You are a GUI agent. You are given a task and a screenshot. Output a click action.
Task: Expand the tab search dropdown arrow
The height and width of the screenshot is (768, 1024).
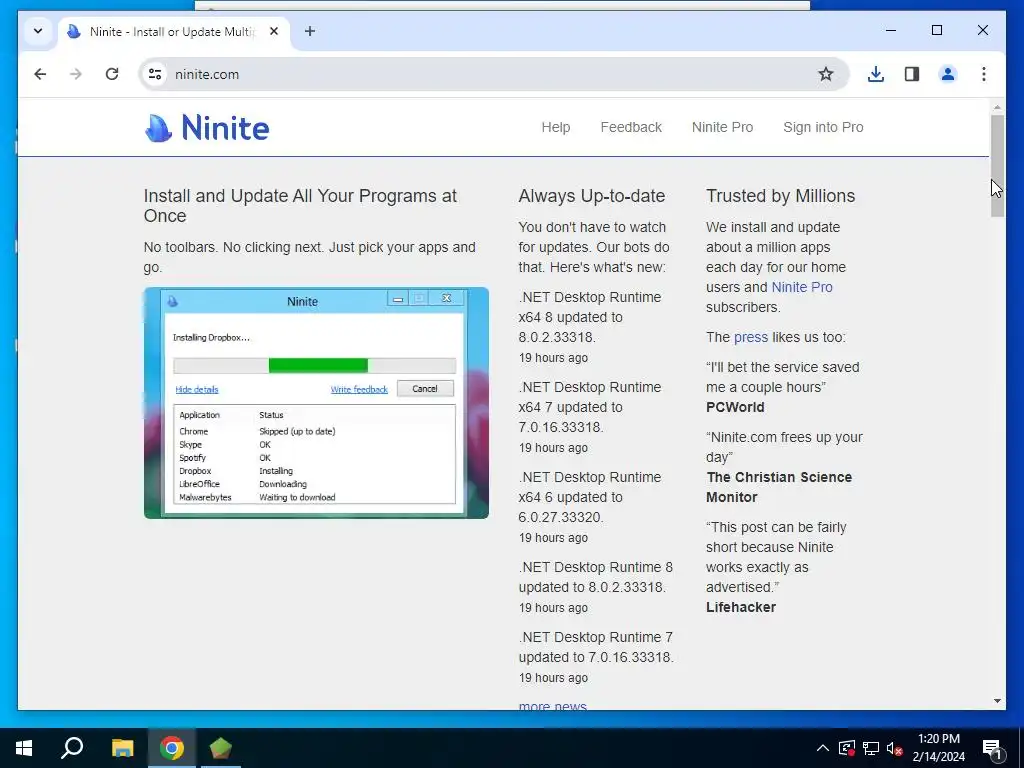tap(38, 31)
